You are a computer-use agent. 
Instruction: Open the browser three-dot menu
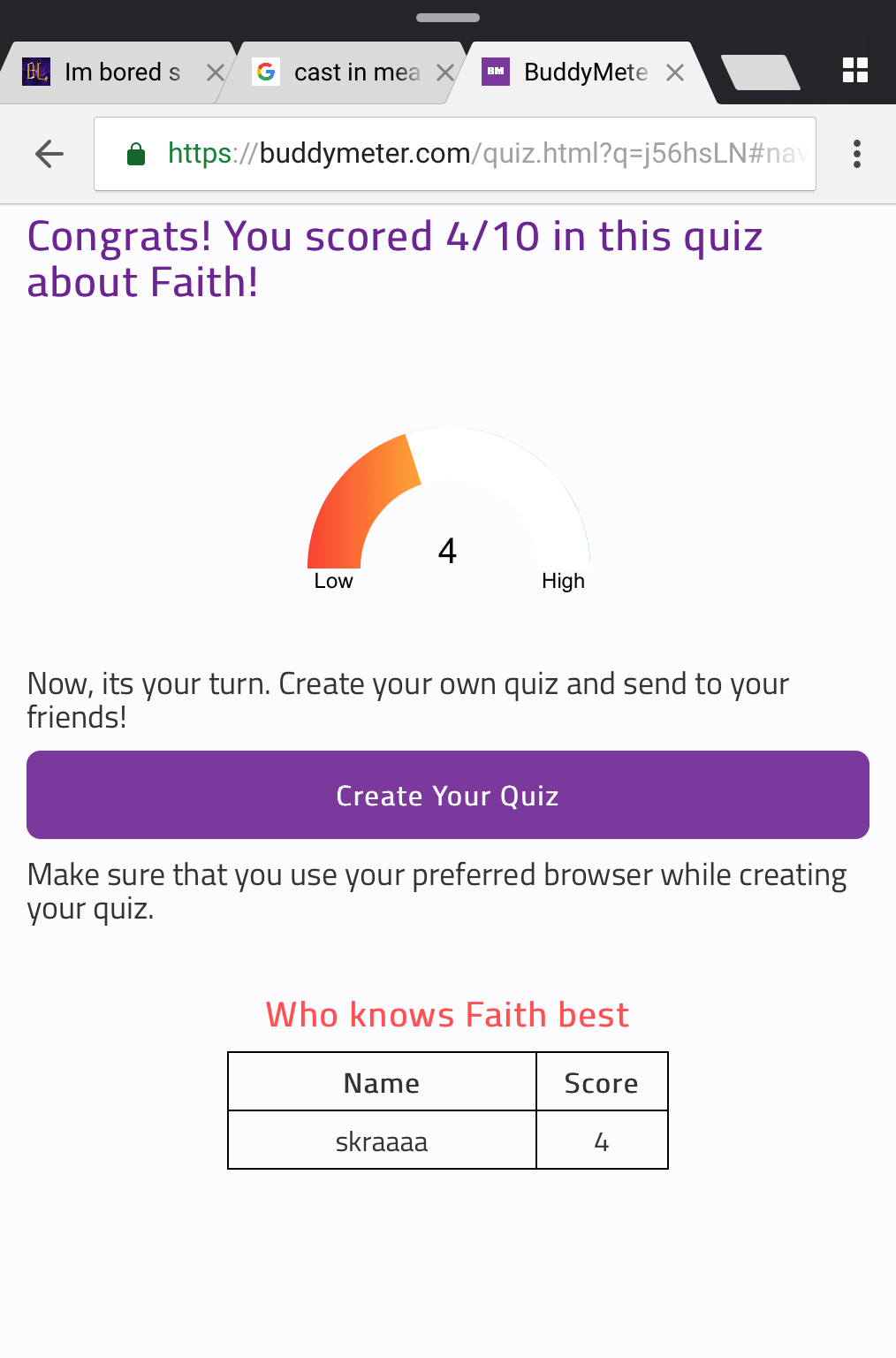point(856,154)
